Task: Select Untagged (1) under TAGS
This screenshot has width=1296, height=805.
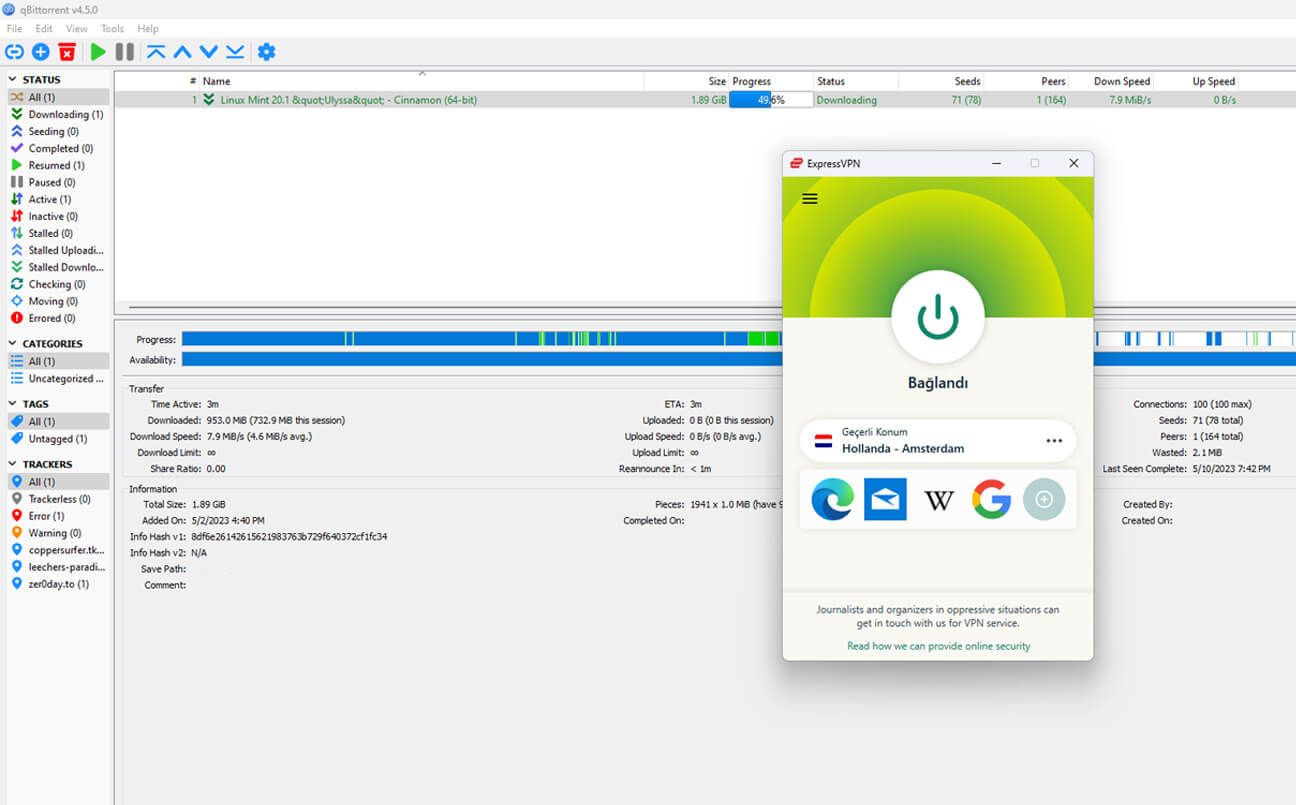Action: [48, 439]
